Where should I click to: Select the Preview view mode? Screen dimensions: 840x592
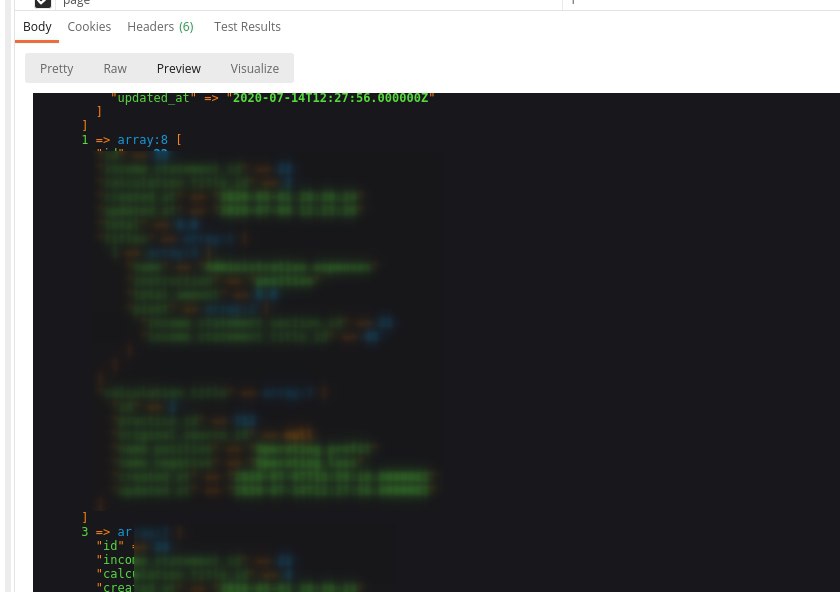(x=178, y=69)
